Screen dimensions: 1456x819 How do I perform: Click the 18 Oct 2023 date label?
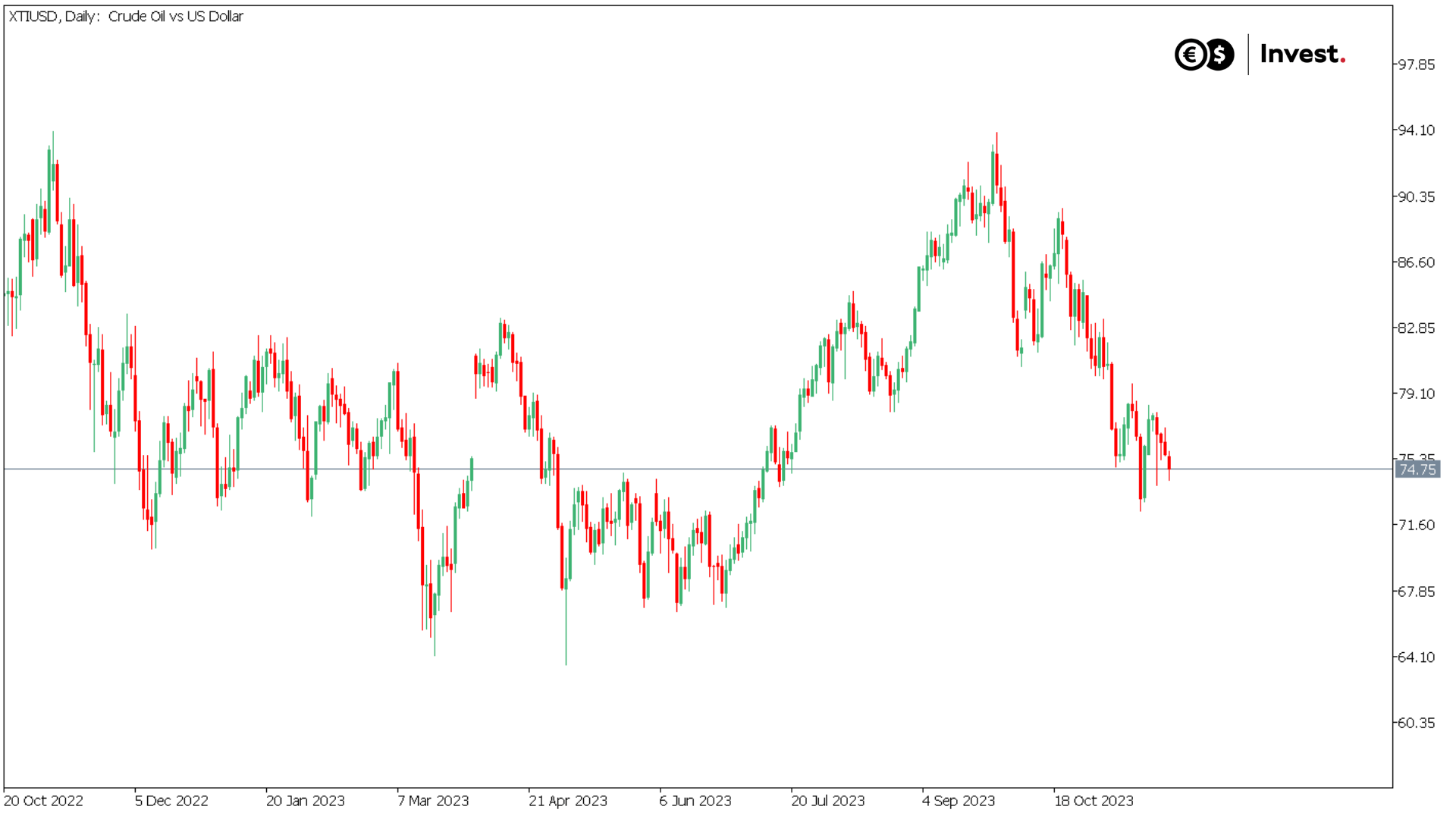[x=1094, y=801]
